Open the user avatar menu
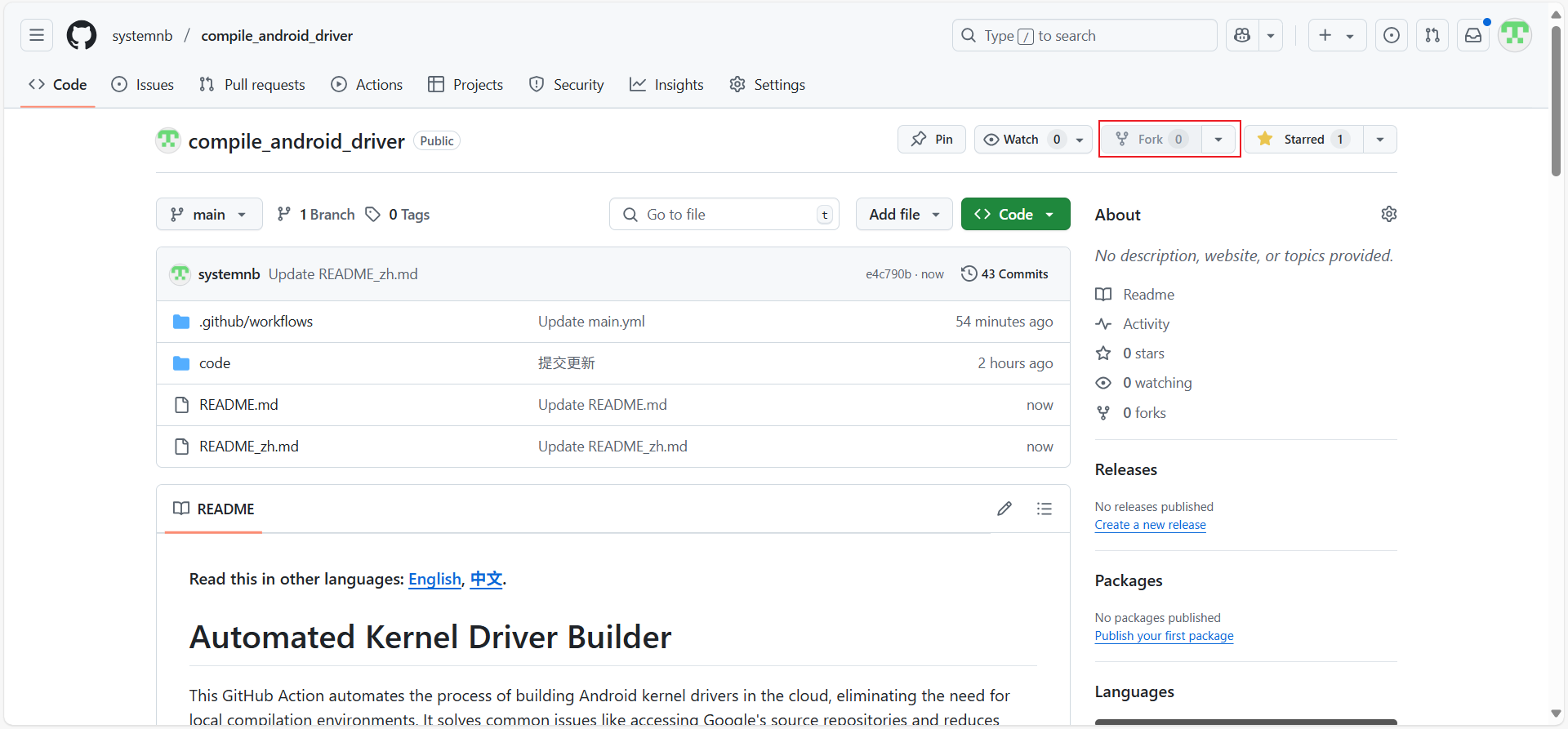This screenshot has height=729, width=1568. [x=1515, y=35]
